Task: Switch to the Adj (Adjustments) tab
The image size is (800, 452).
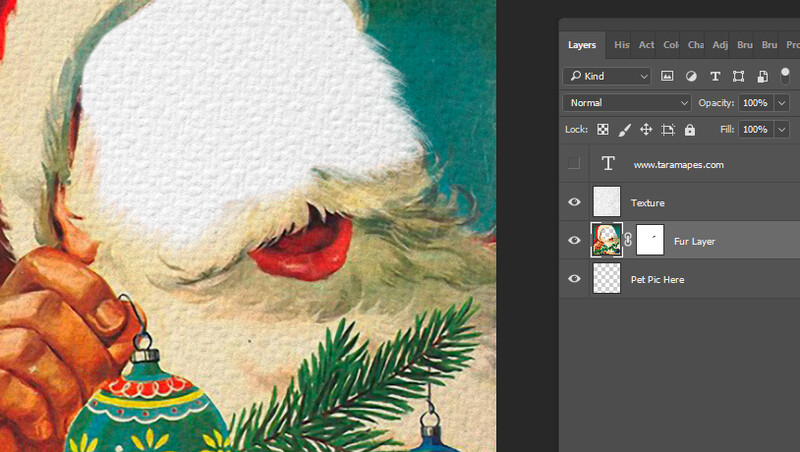Action: click(x=720, y=45)
